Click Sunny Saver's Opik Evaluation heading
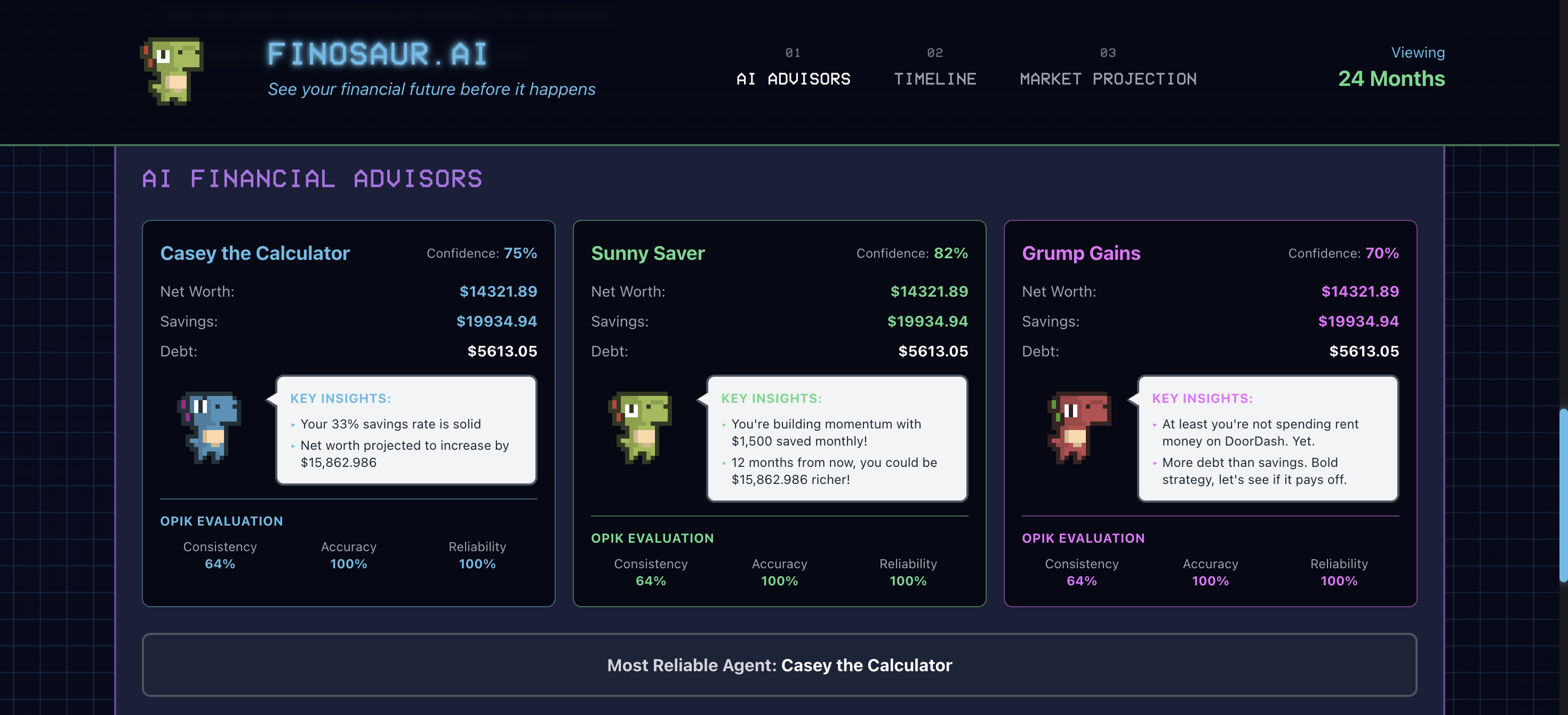The image size is (1568, 715). [652, 538]
